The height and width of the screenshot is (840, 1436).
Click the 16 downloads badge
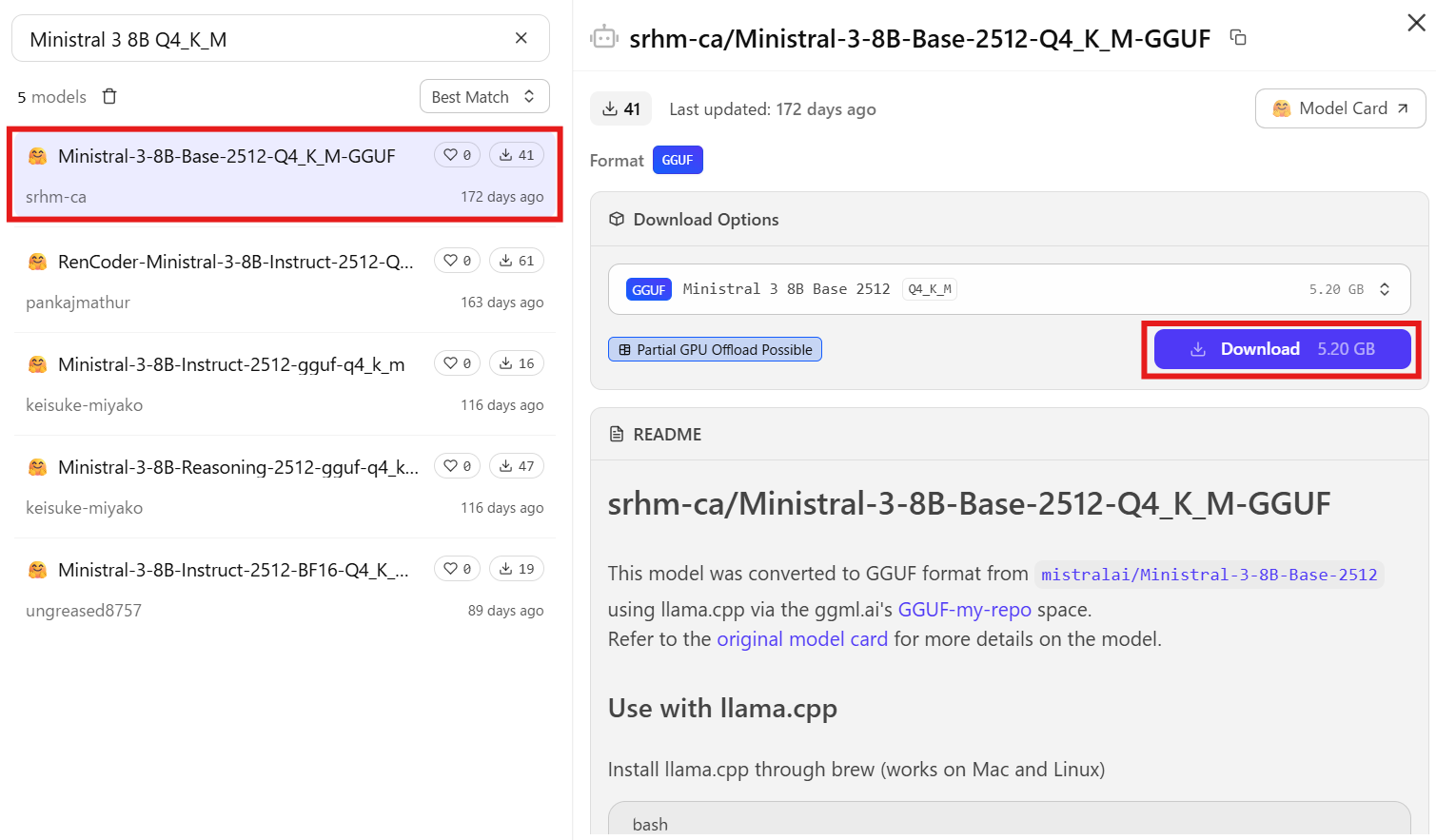point(517,363)
